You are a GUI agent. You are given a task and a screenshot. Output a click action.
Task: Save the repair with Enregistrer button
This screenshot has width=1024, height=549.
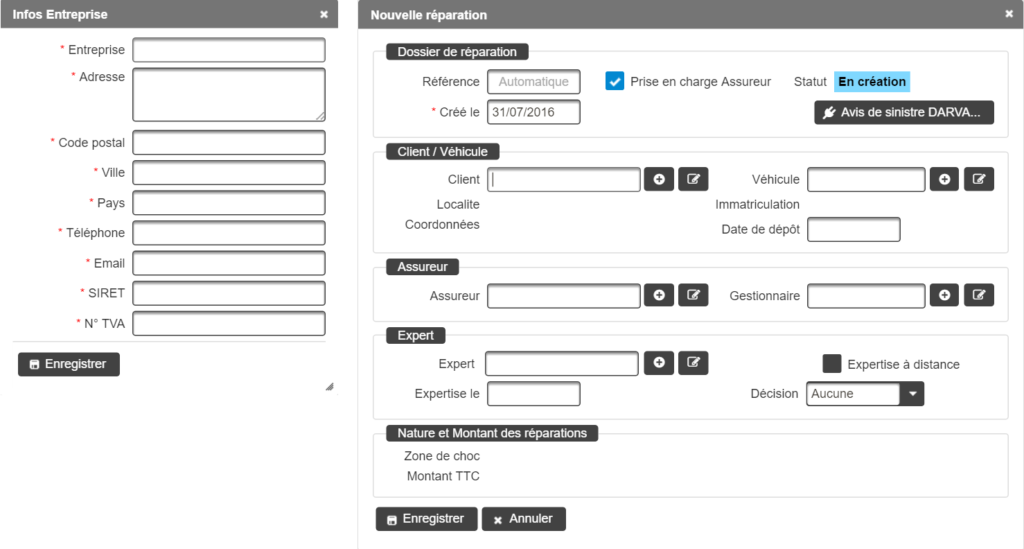(426, 519)
